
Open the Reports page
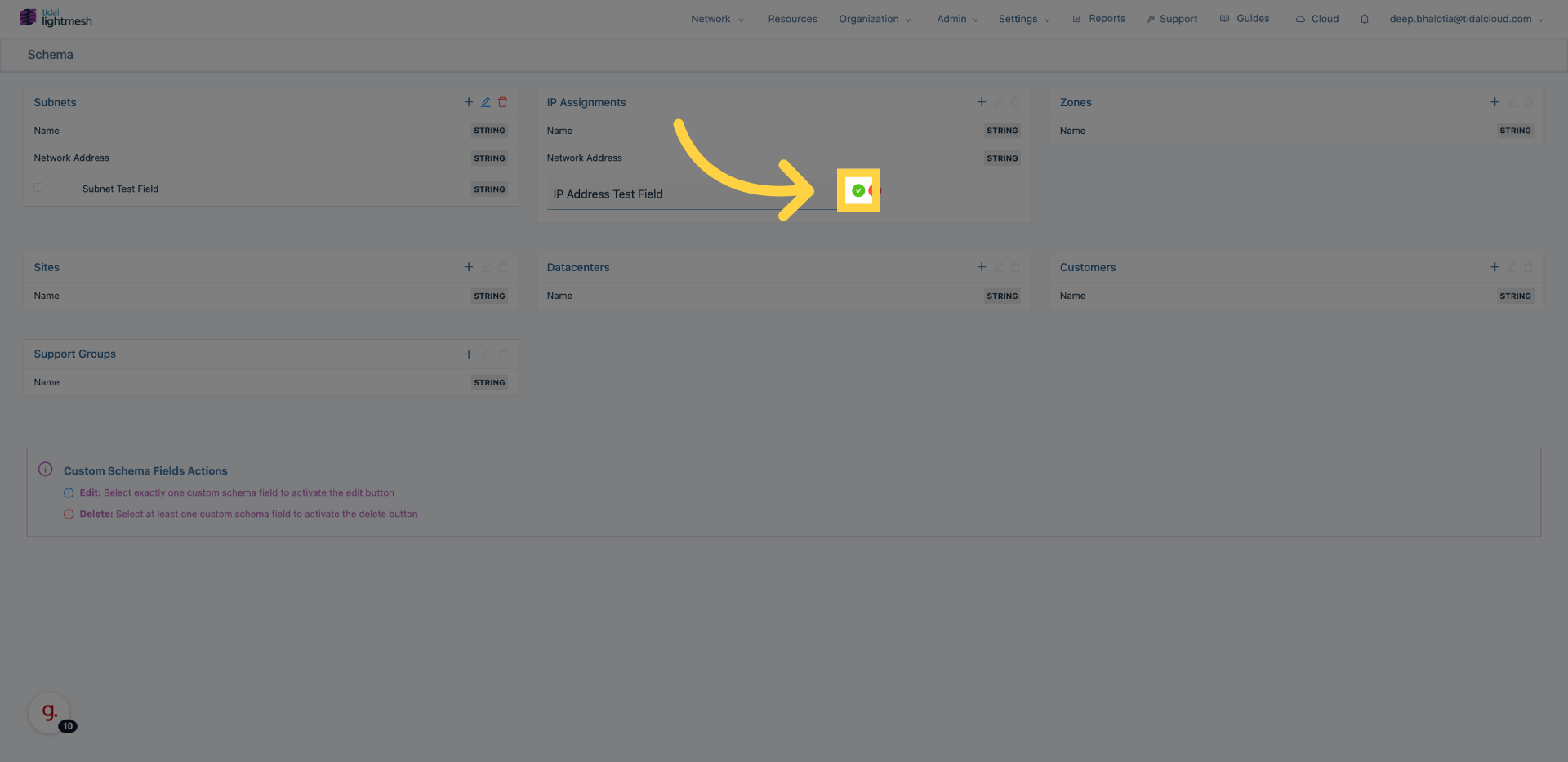pyautogui.click(x=1098, y=19)
